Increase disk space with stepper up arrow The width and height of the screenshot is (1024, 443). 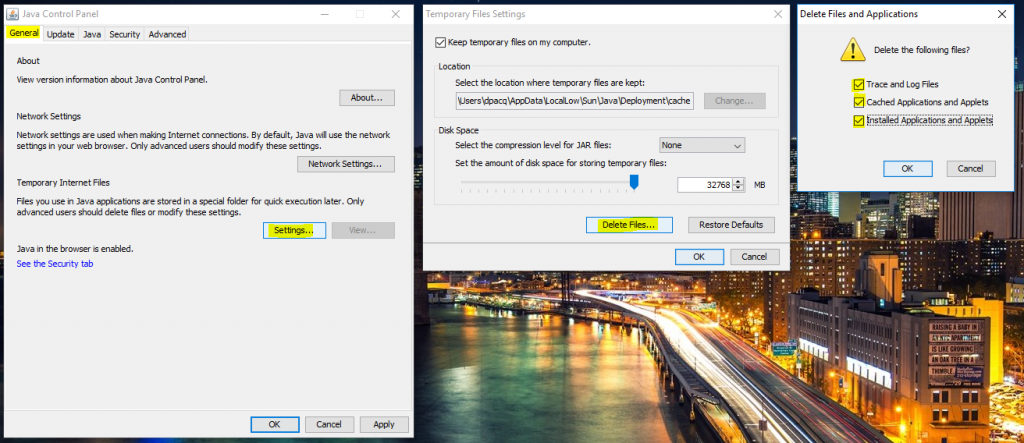pos(739,182)
